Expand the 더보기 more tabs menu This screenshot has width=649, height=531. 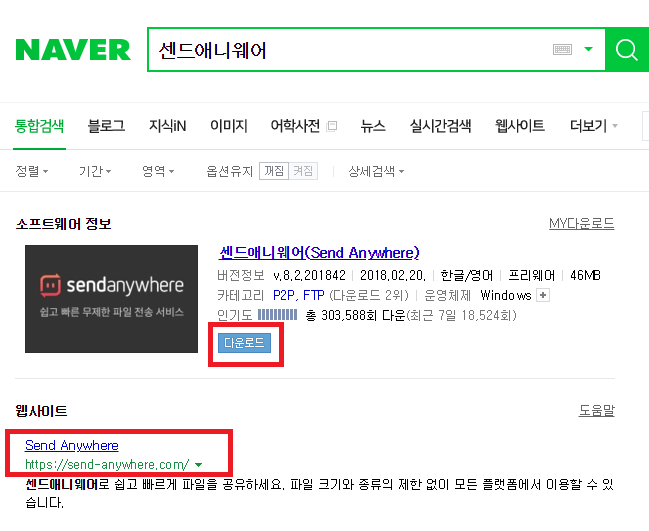point(593,126)
